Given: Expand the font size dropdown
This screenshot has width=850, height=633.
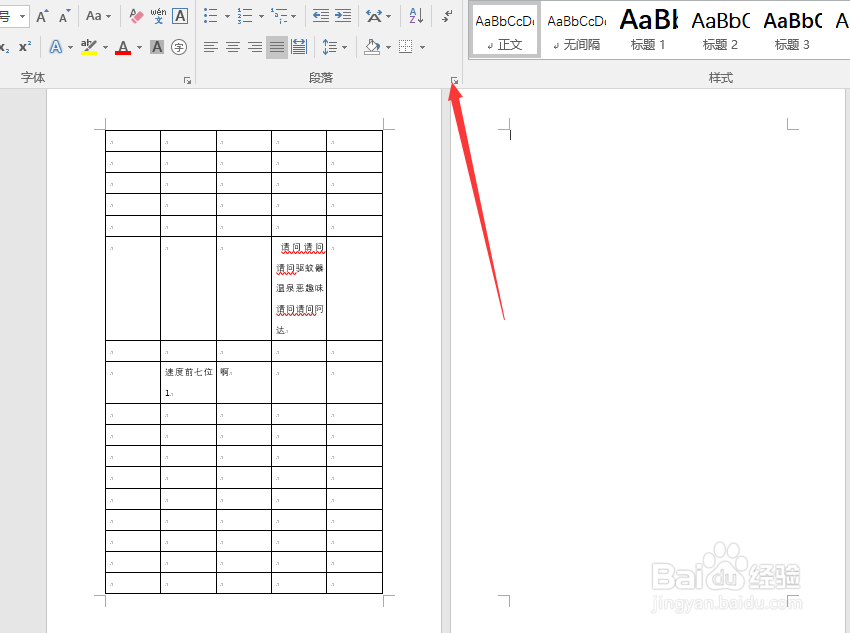Looking at the screenshot, I should [22, 17].
